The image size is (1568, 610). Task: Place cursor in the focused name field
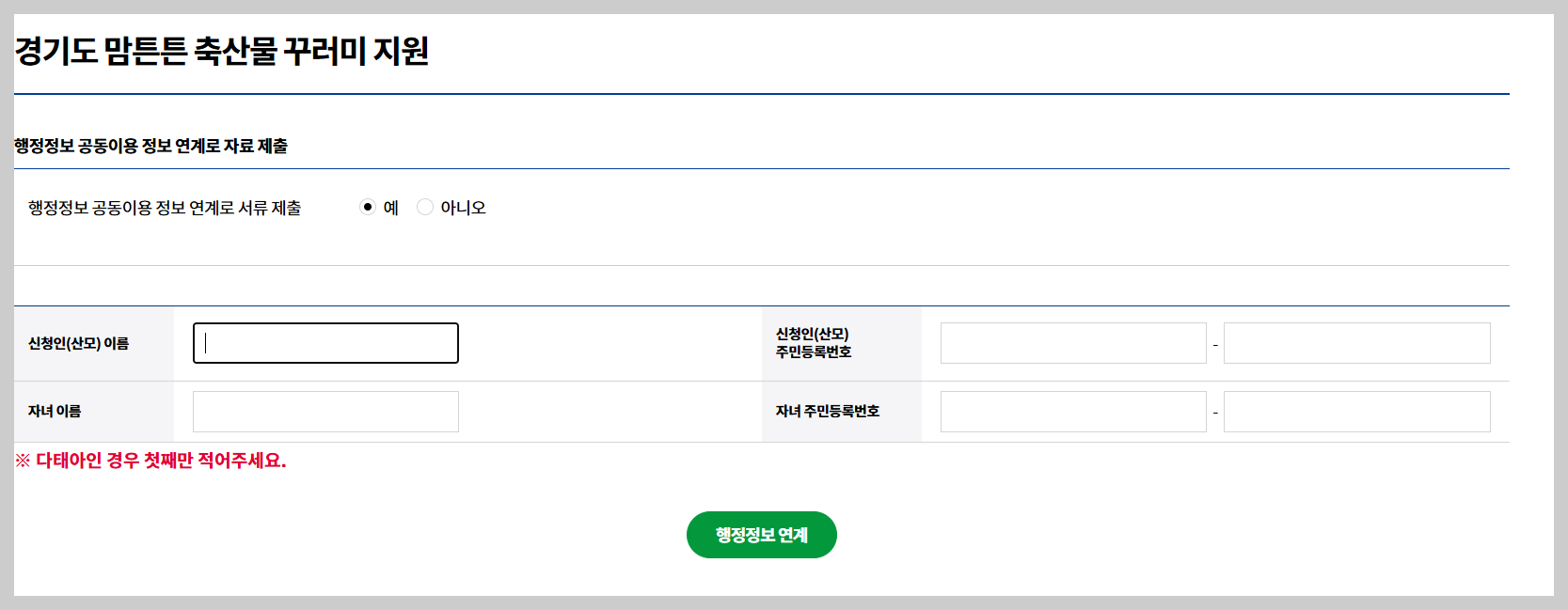[325, 342]
